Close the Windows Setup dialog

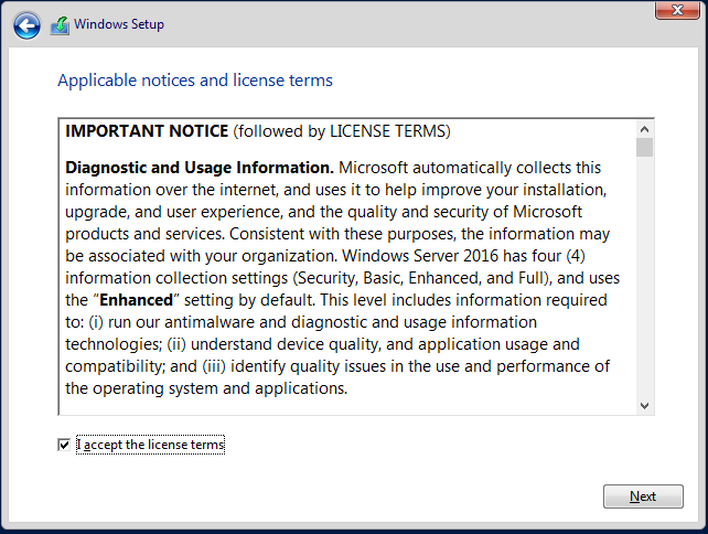click(x=677, y=10)
